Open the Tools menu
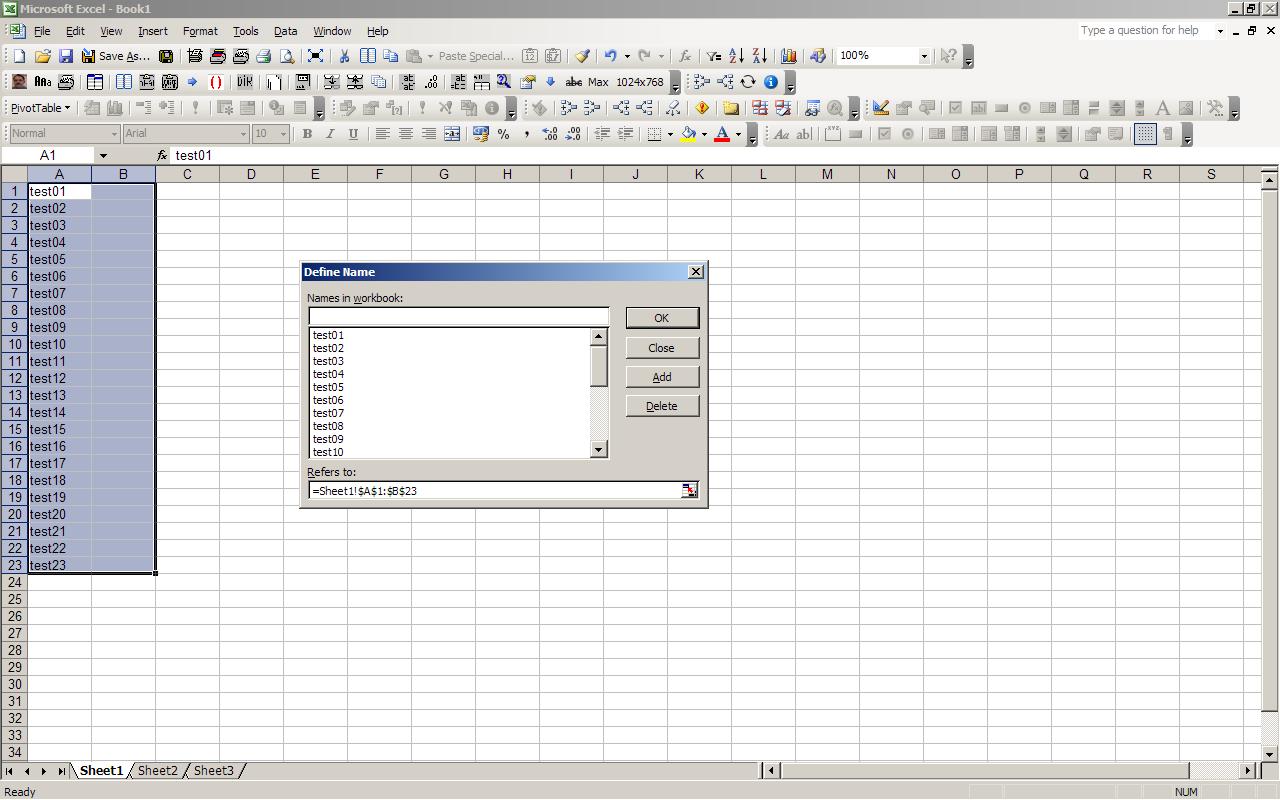 tap(246, 31)
